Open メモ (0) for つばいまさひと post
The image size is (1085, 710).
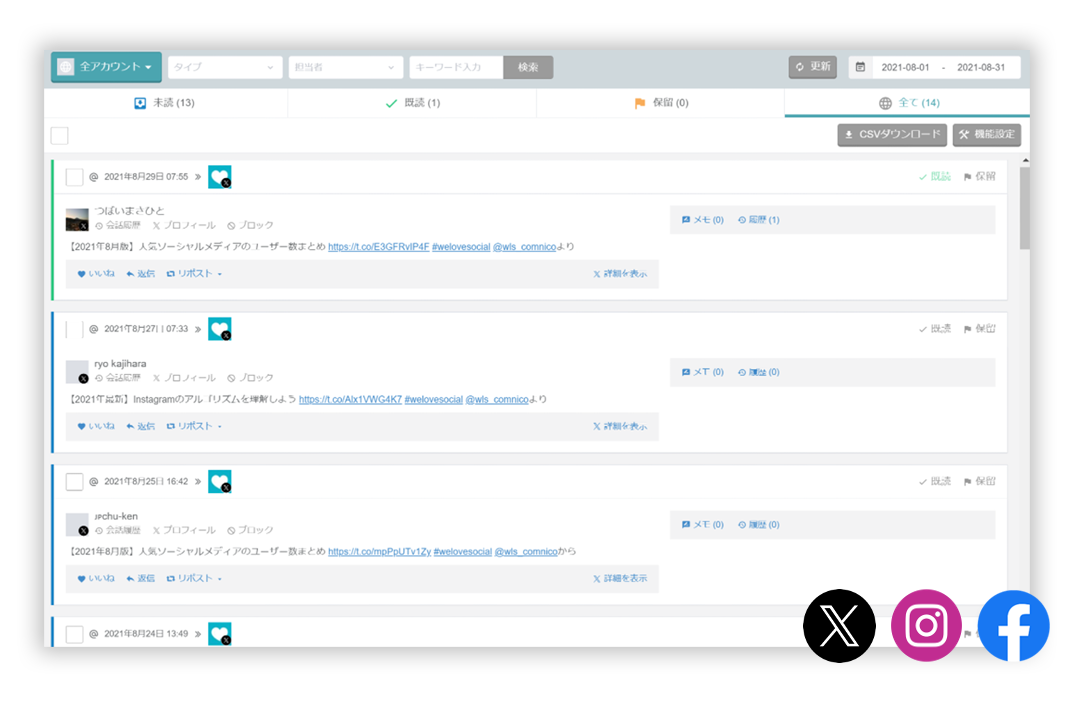(x=702, y=220)
